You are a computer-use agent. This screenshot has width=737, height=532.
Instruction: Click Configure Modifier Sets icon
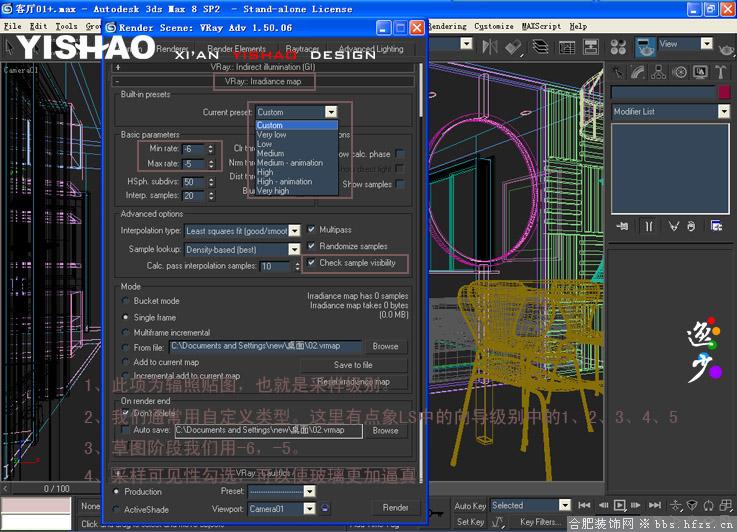(x=716, y=227)
